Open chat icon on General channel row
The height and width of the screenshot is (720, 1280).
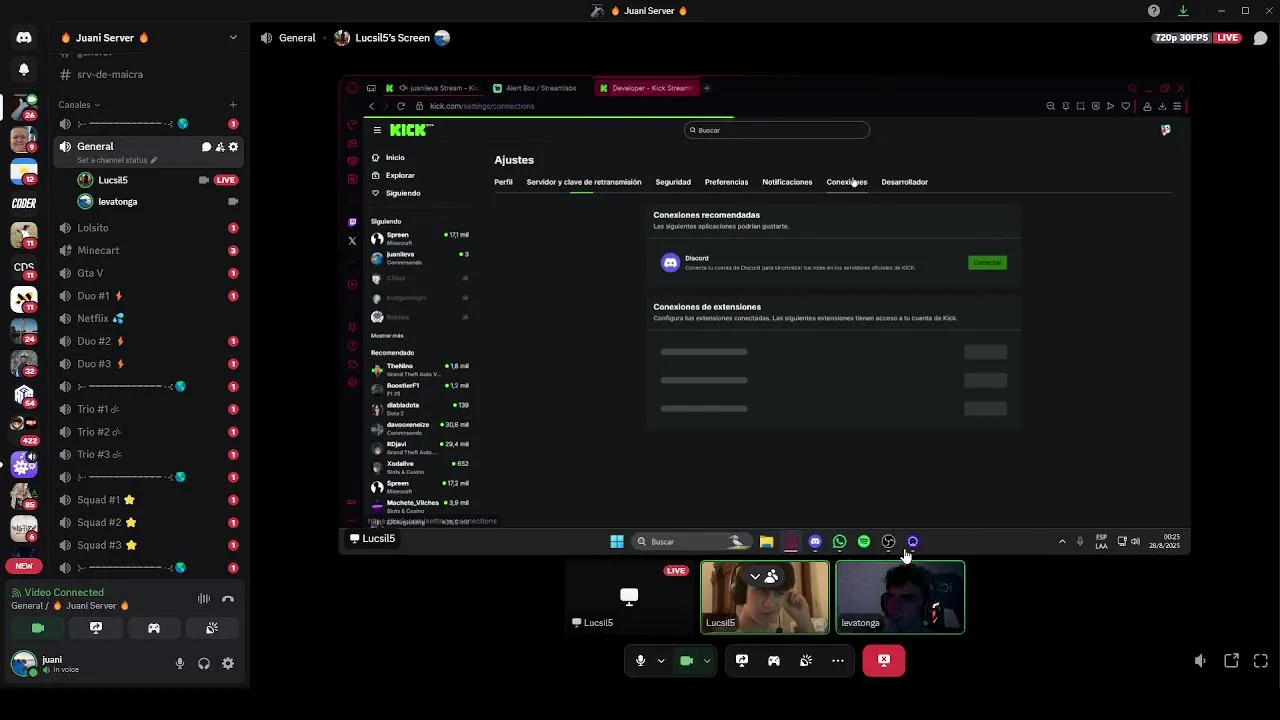(206, 147)
